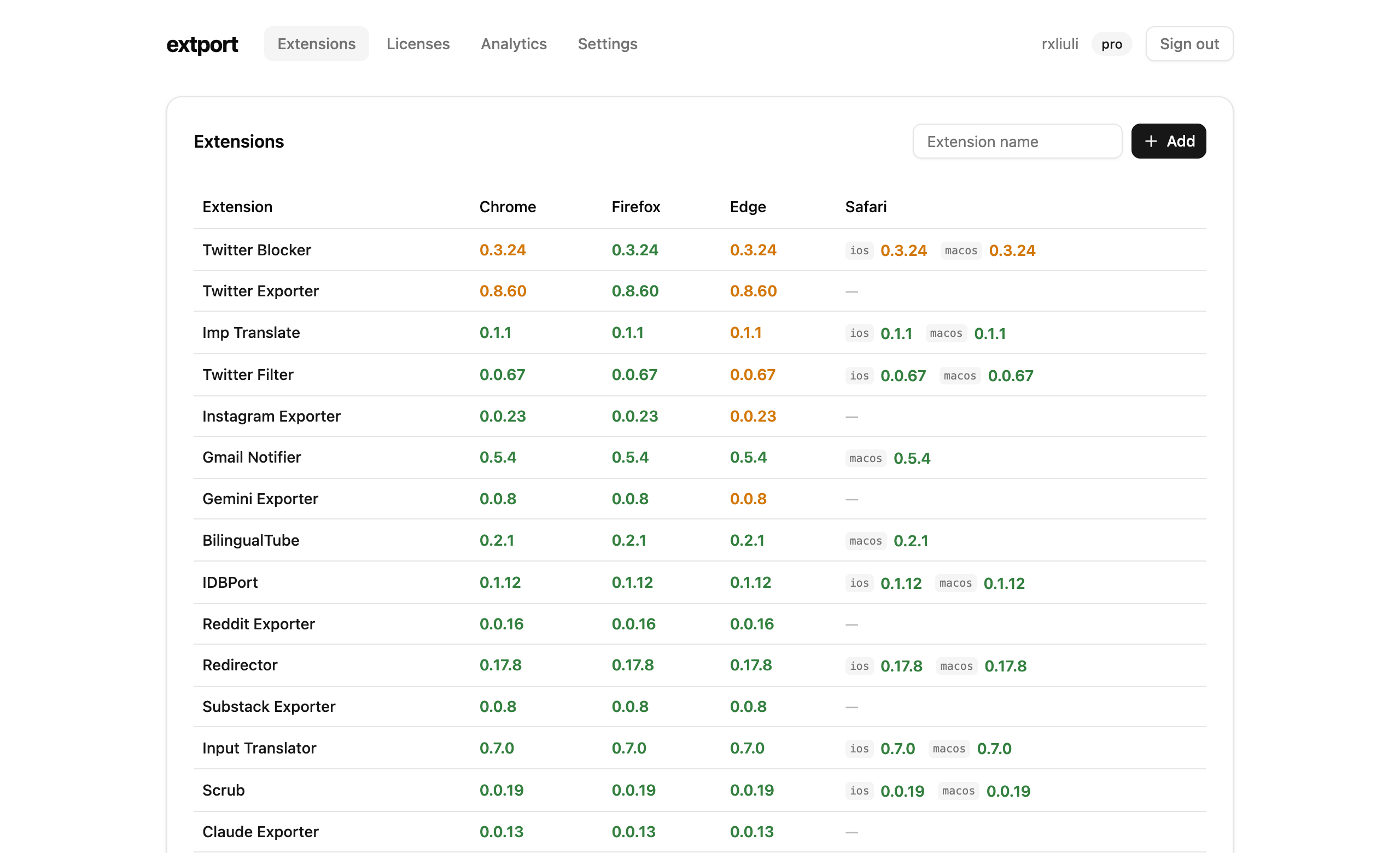Click the pro plan badge
This screenshot has width=1400, height=853.
click(1111, 44)
